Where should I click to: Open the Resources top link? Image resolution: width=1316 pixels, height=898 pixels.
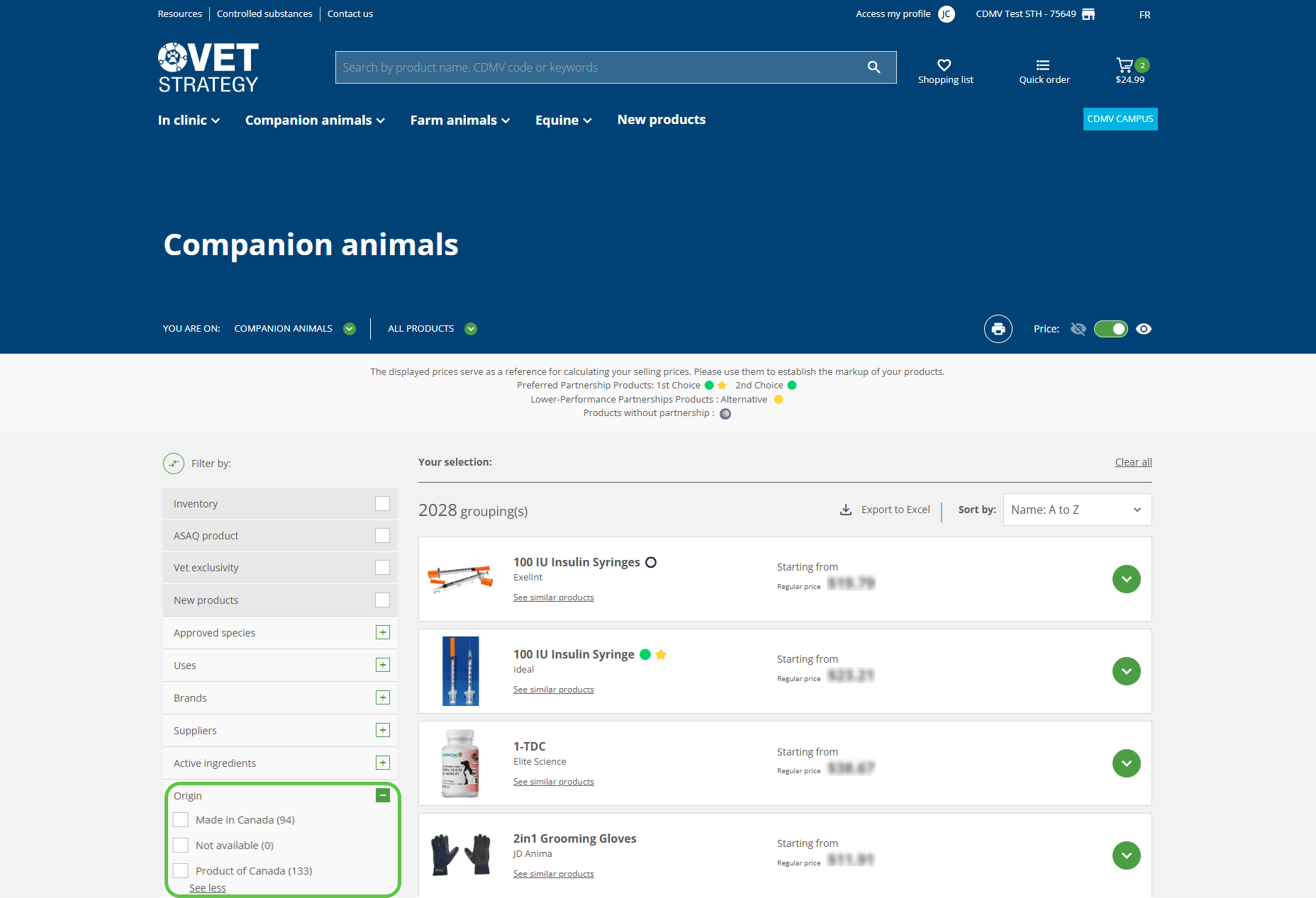(179, 14)
